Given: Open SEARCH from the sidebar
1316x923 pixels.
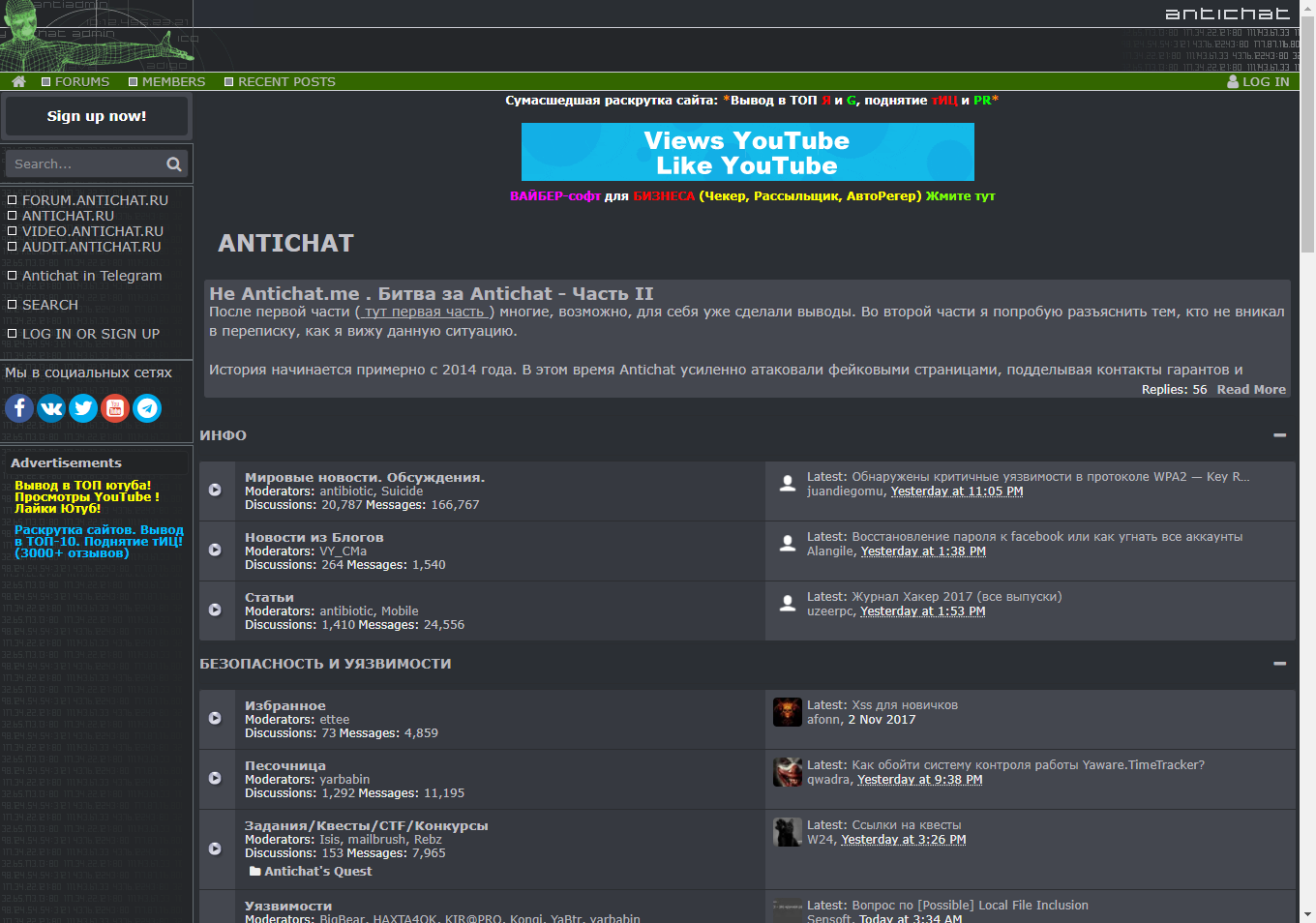Looking at the screenshot, I should tap(50, 305).
